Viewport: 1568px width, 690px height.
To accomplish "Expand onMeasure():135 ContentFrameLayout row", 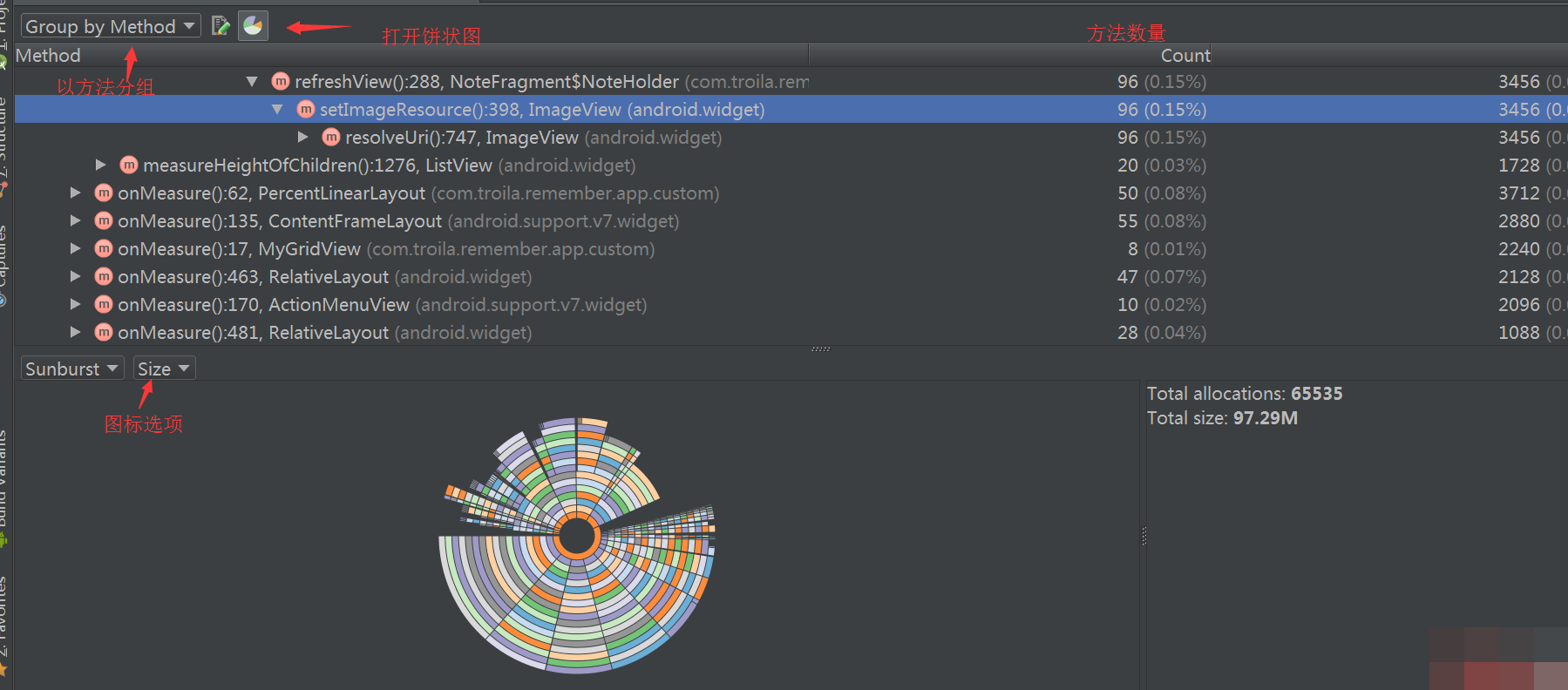I will [76, 221].
